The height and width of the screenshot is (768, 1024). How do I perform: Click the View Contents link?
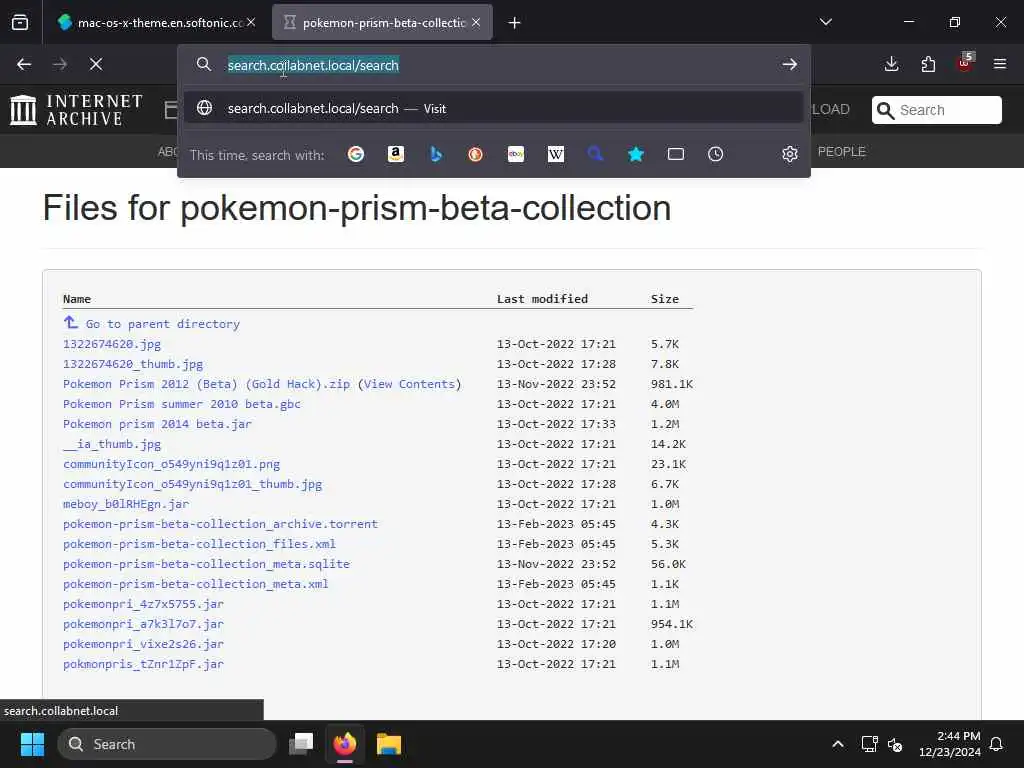409,384
